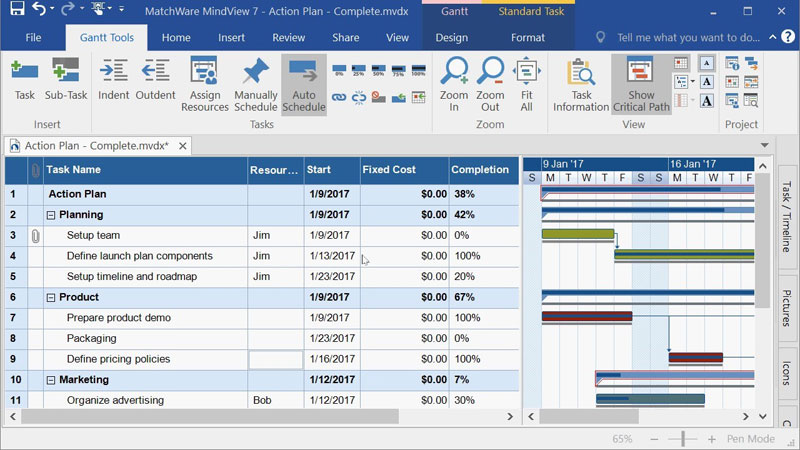Set 50% completion for the task
Screen dimensions: 800x450
click(379, 70)
